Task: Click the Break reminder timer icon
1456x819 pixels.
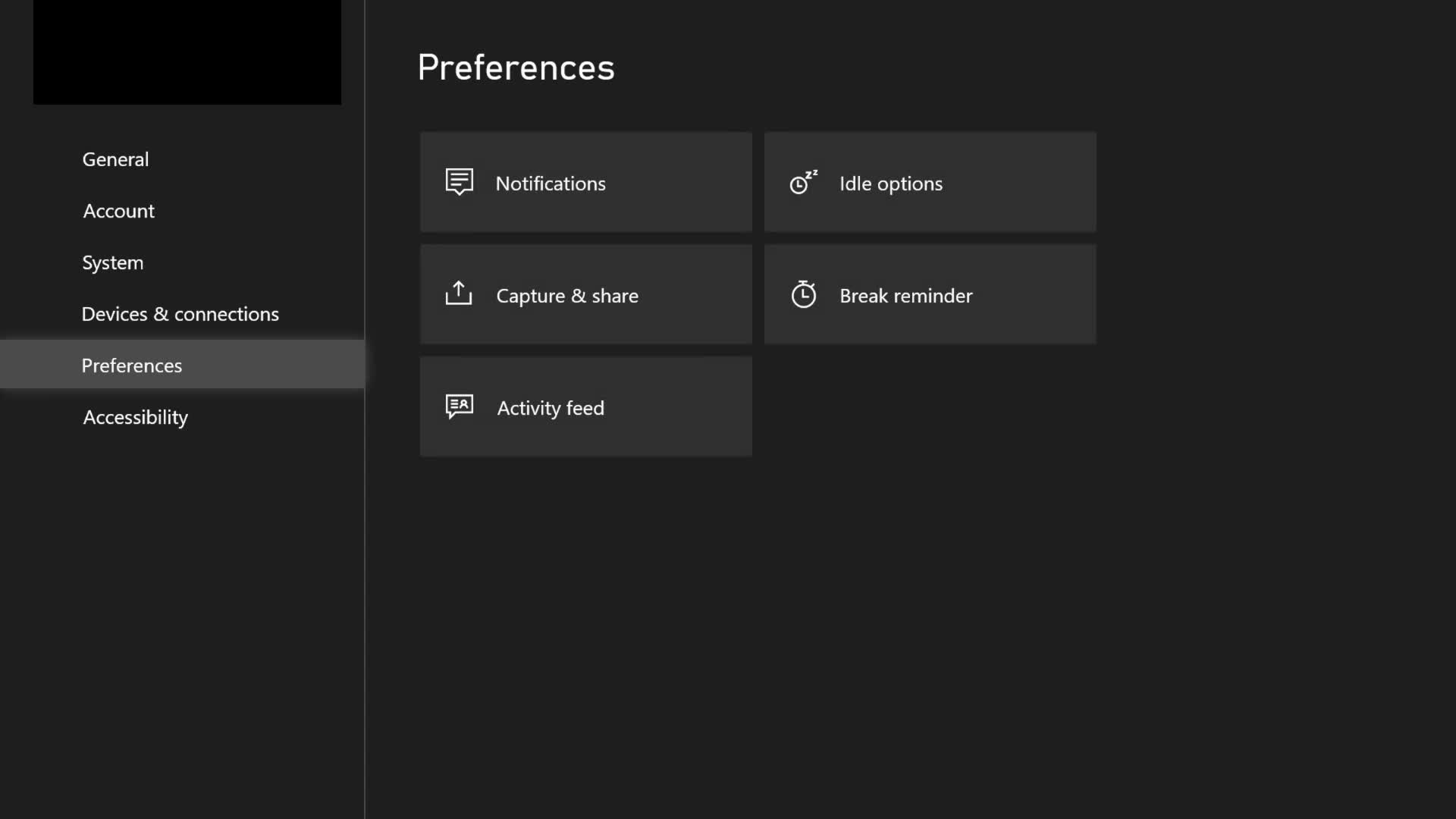Action: (x=803, y=294)
